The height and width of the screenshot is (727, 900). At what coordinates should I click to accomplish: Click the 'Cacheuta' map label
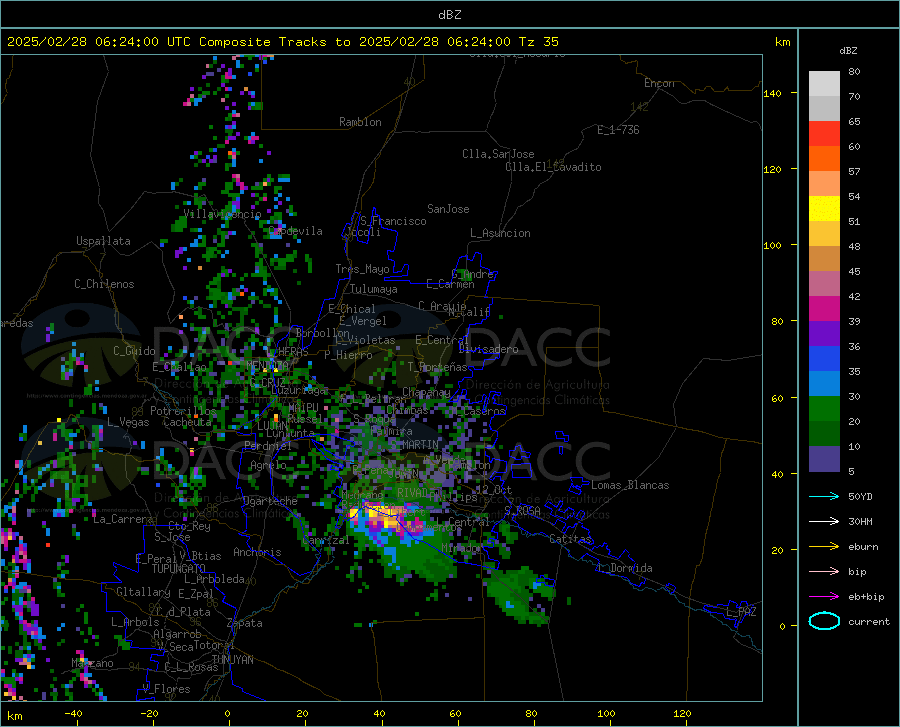(x=187, y=422)
